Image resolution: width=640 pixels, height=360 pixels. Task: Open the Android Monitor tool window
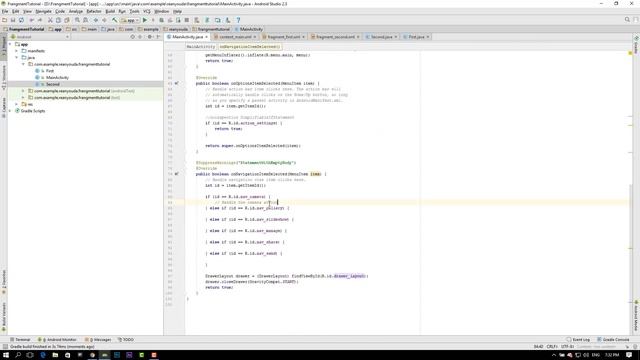point(58,340)
